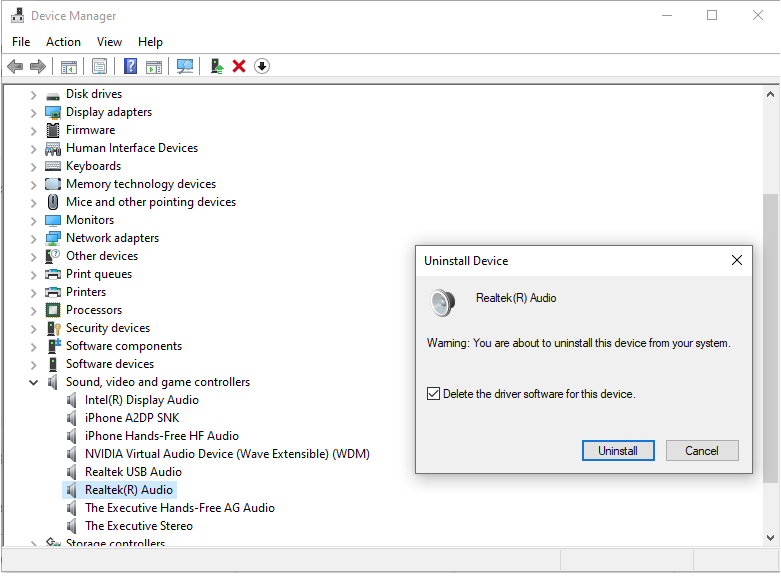This screenshot has width=781, height=577.
Task: Open the Help menu
Action: 150,42
